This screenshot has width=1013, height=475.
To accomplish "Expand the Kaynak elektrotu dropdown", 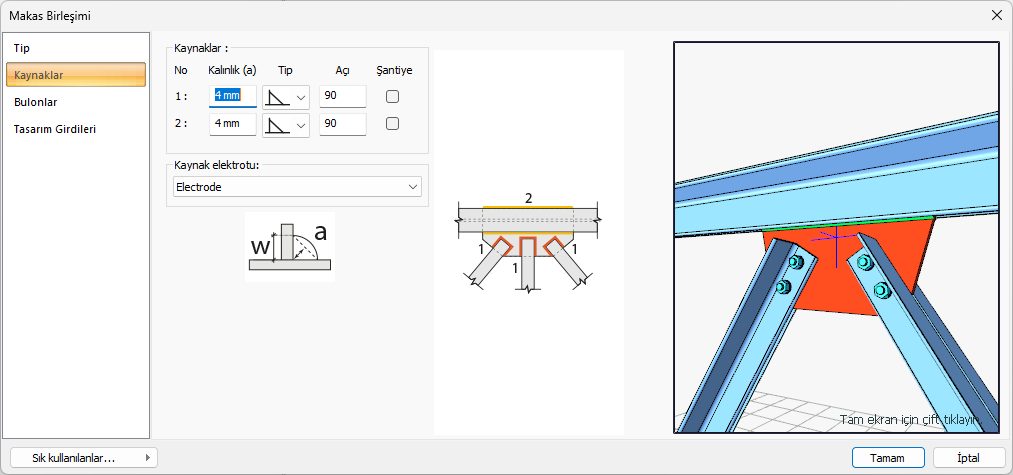I will (x=296, y=187).
